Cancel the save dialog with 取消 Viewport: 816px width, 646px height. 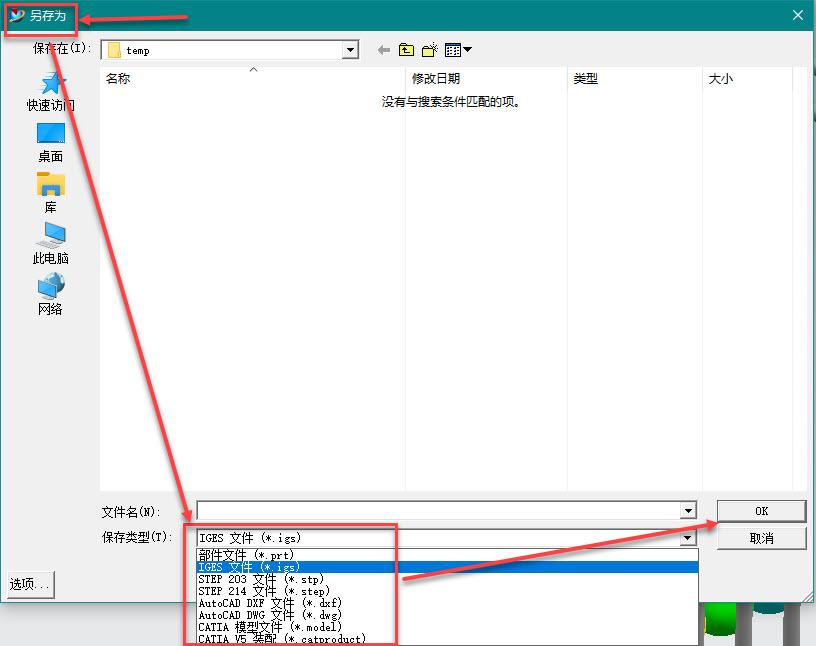(761, 537)
